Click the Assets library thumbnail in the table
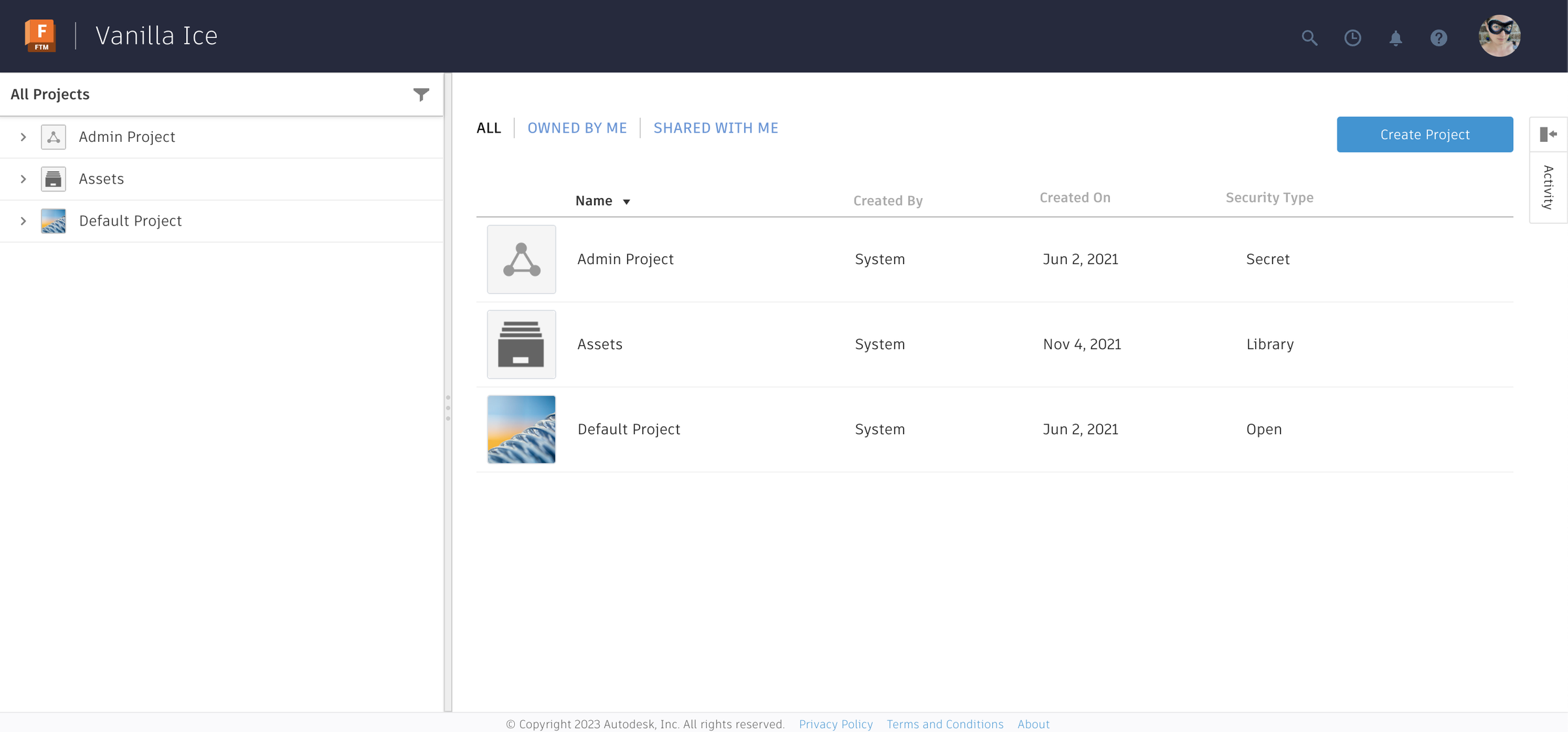Image resolution: width=1568 pixels, height=732 pixels. [x=521, y=344]
